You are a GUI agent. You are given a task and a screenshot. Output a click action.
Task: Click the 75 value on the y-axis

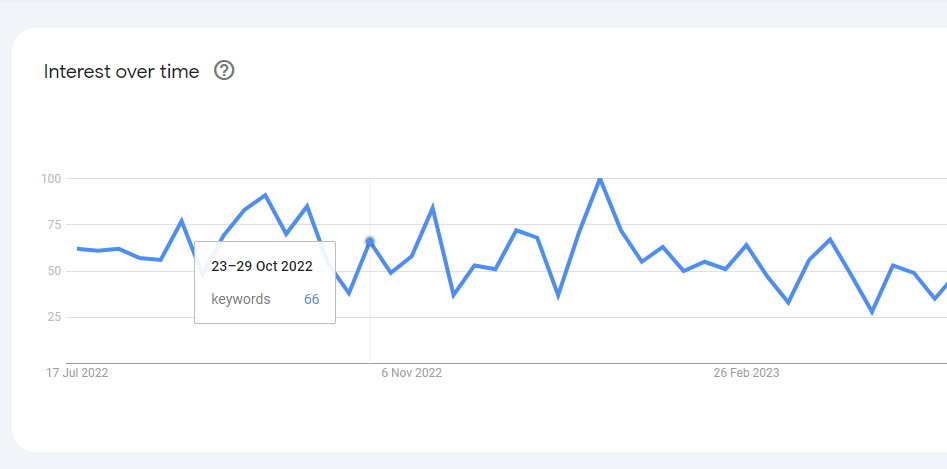(55, 225)
